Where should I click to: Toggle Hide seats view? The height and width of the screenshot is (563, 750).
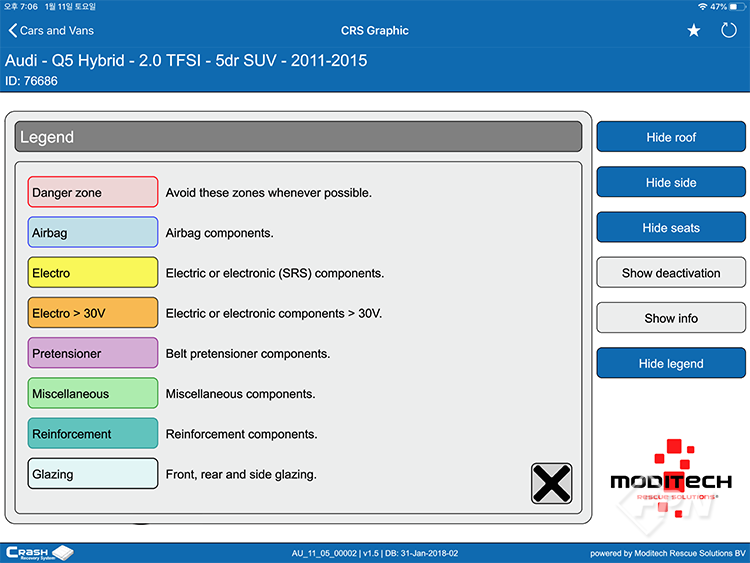(671, 228)
